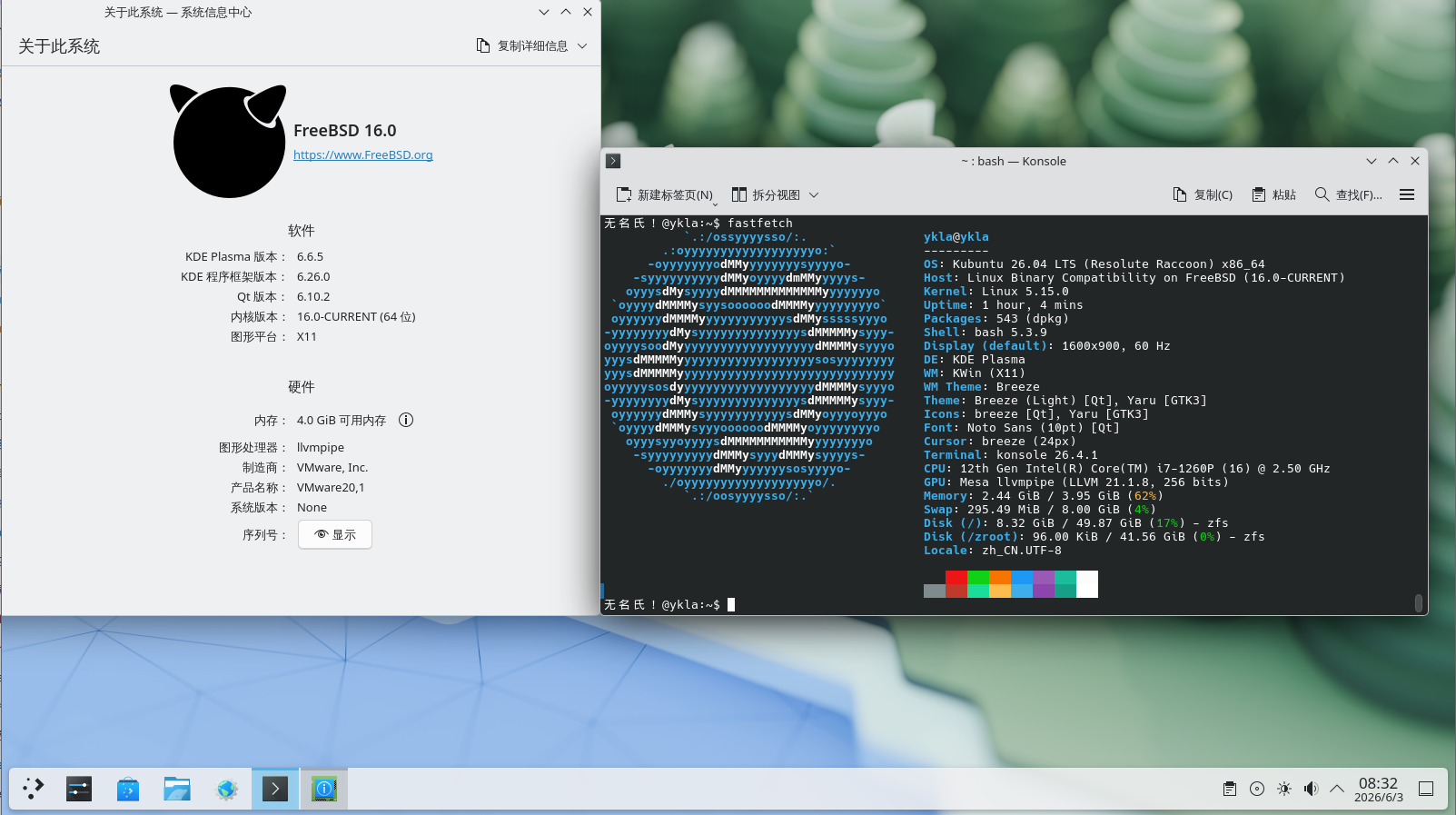This screenshot has height=815, width=1456.
Task: Open the circular disc tray icon
Action: 1257,789
